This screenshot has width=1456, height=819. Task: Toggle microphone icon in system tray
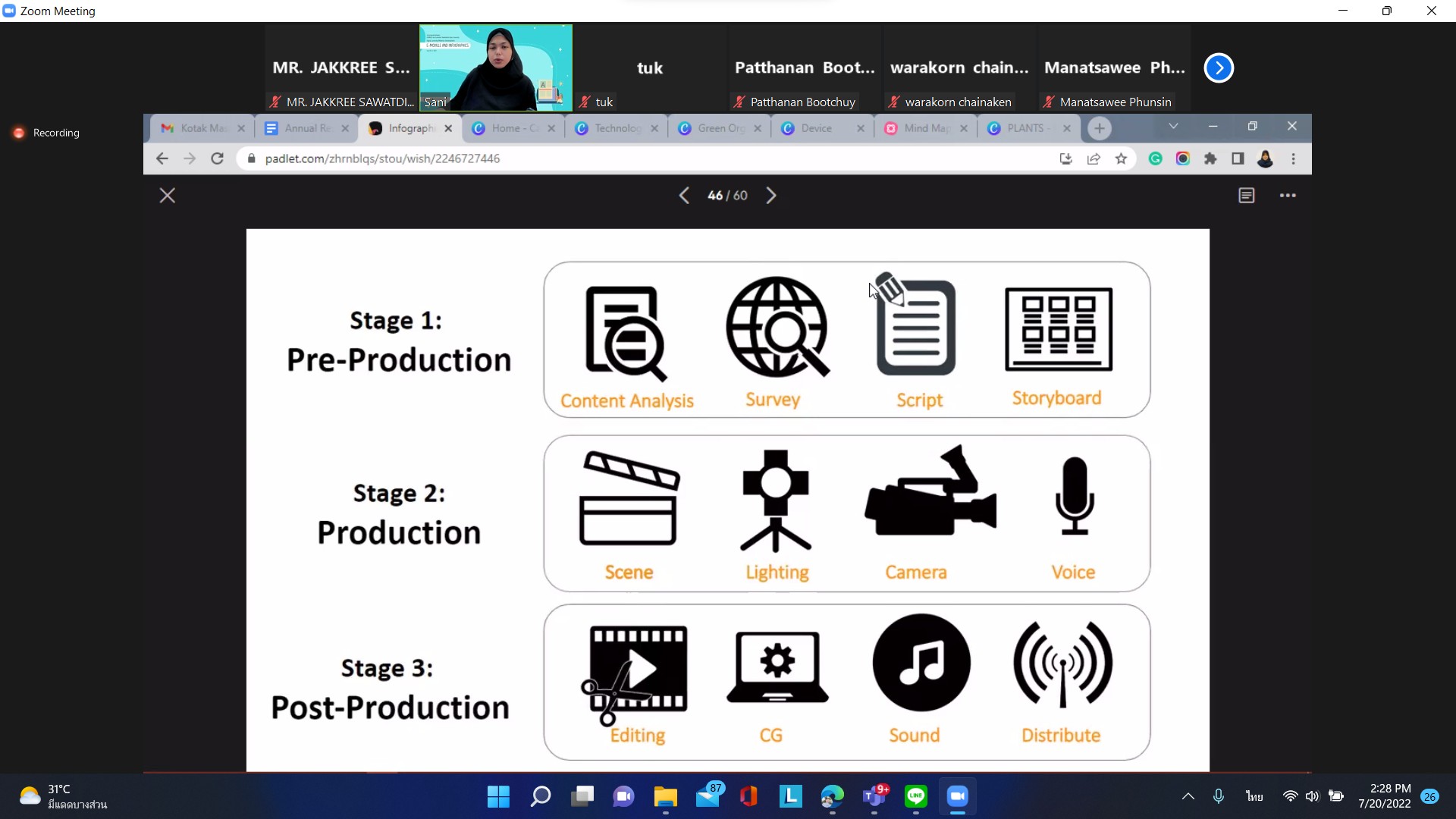tap(1219, 796)
